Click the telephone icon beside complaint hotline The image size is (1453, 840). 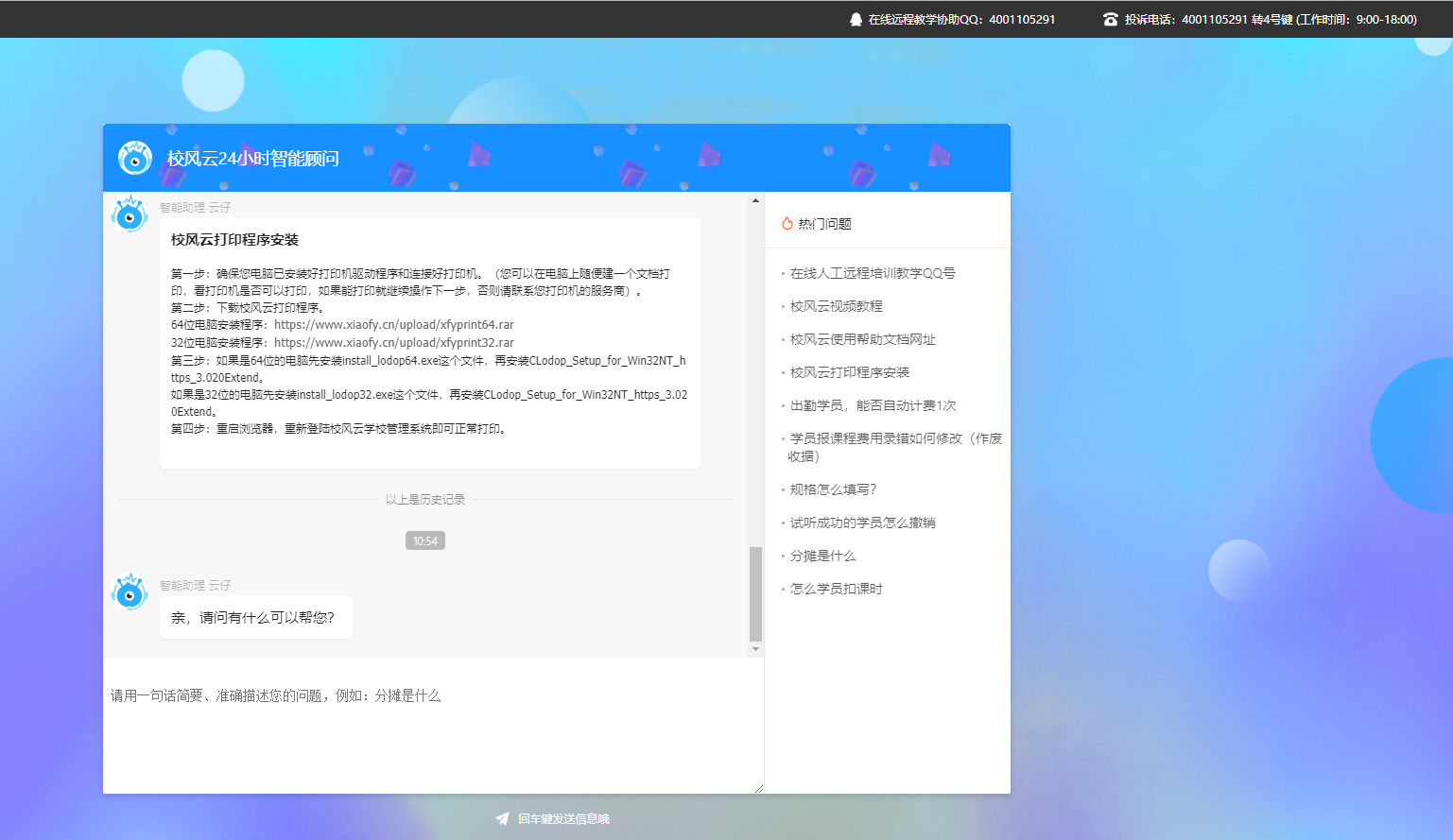[1111, 19]
